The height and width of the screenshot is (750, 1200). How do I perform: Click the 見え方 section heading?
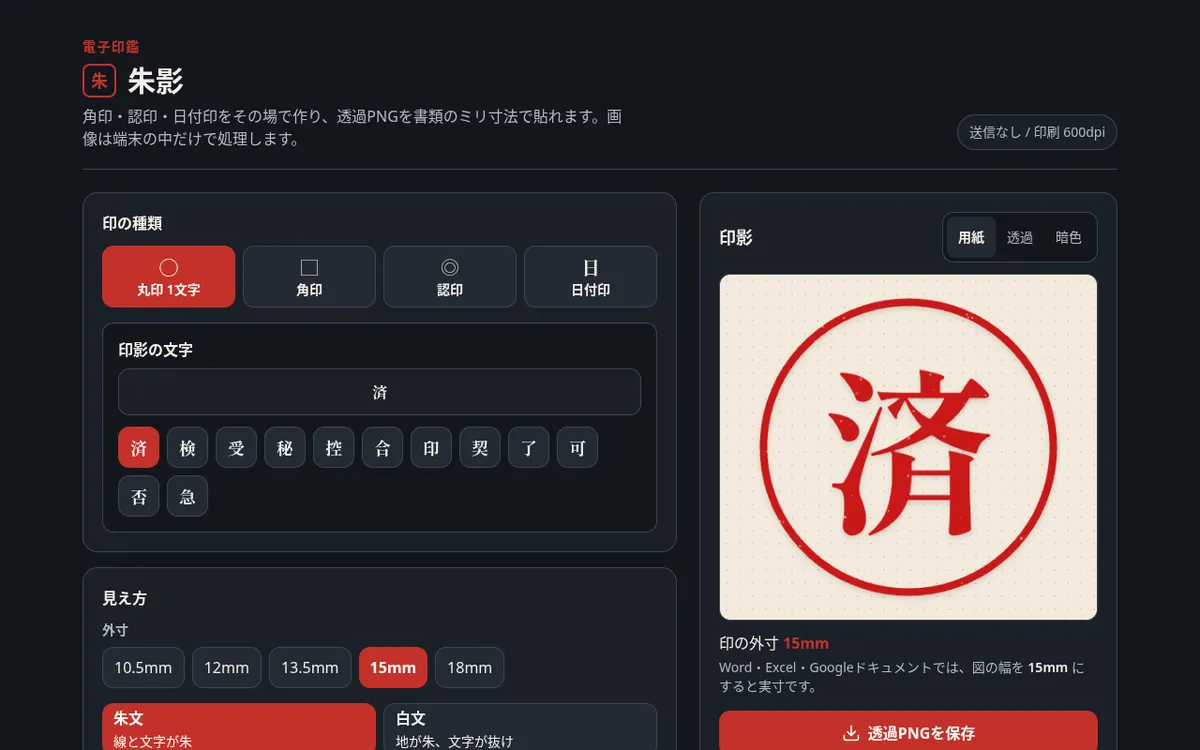(x=125, y=598)
